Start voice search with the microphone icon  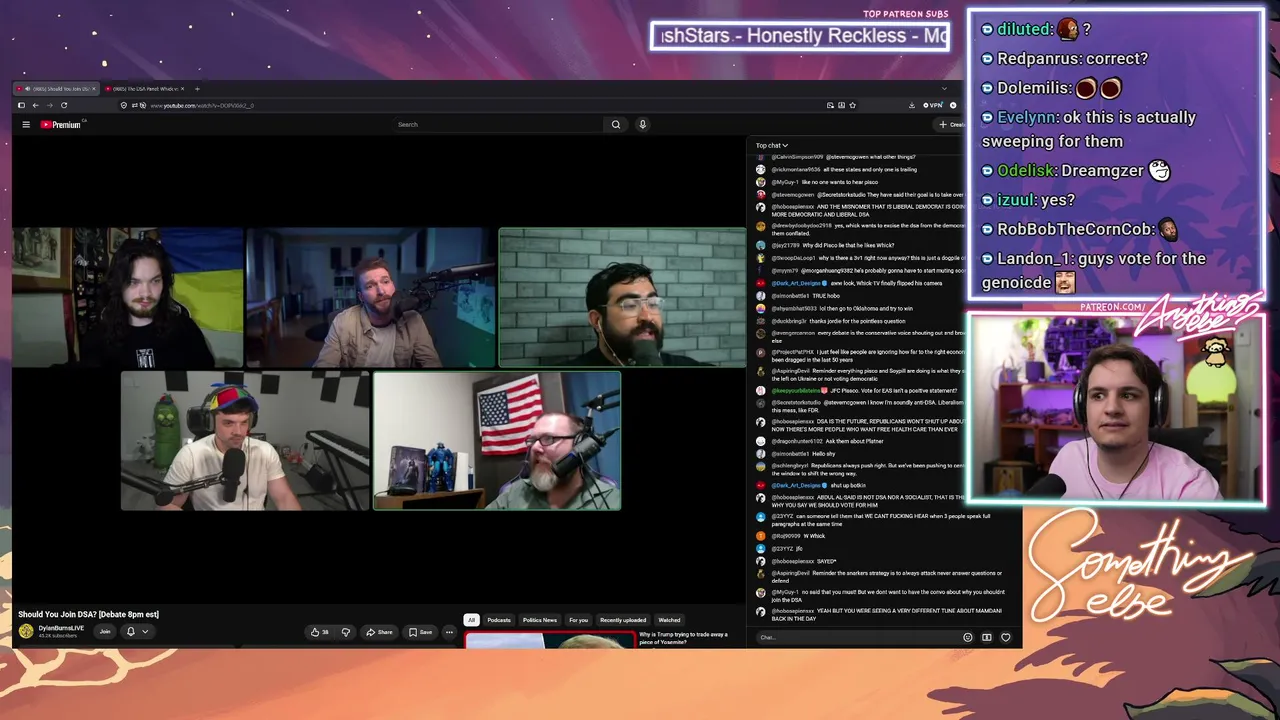point(642,124)
